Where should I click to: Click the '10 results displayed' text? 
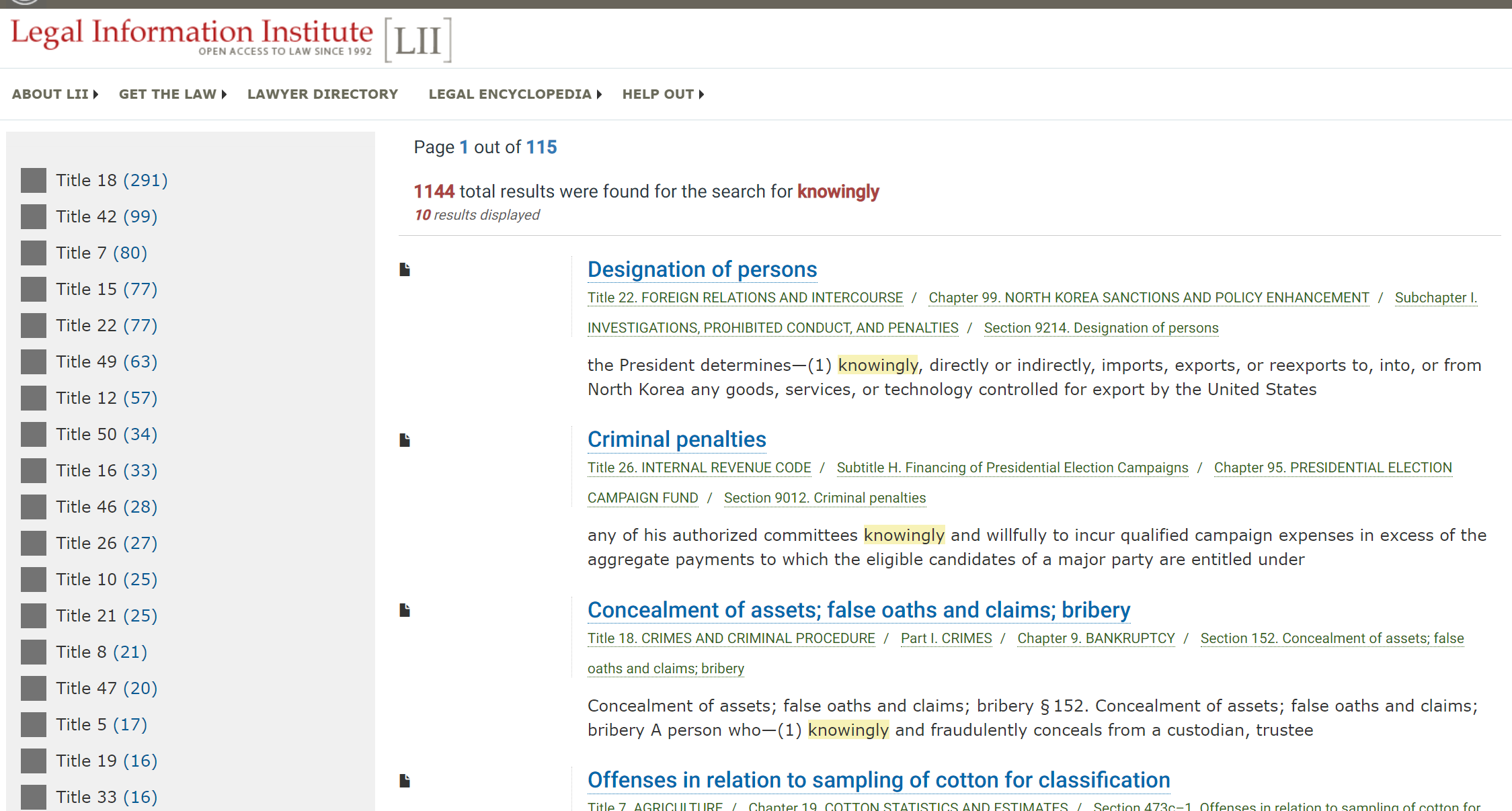(x=477, y=215)
